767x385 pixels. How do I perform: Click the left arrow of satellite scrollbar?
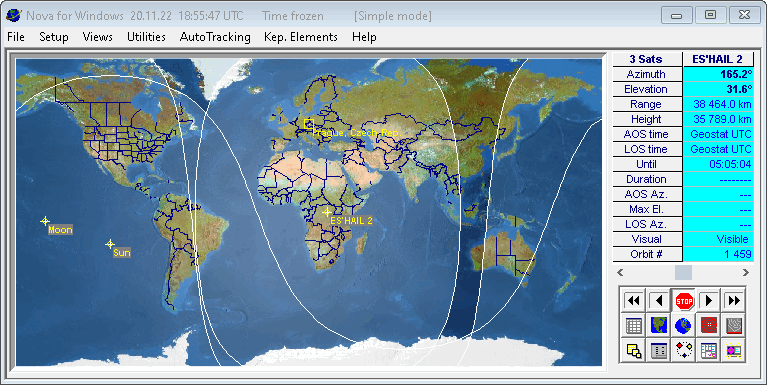pyautogui.click(x=621, y=272)
